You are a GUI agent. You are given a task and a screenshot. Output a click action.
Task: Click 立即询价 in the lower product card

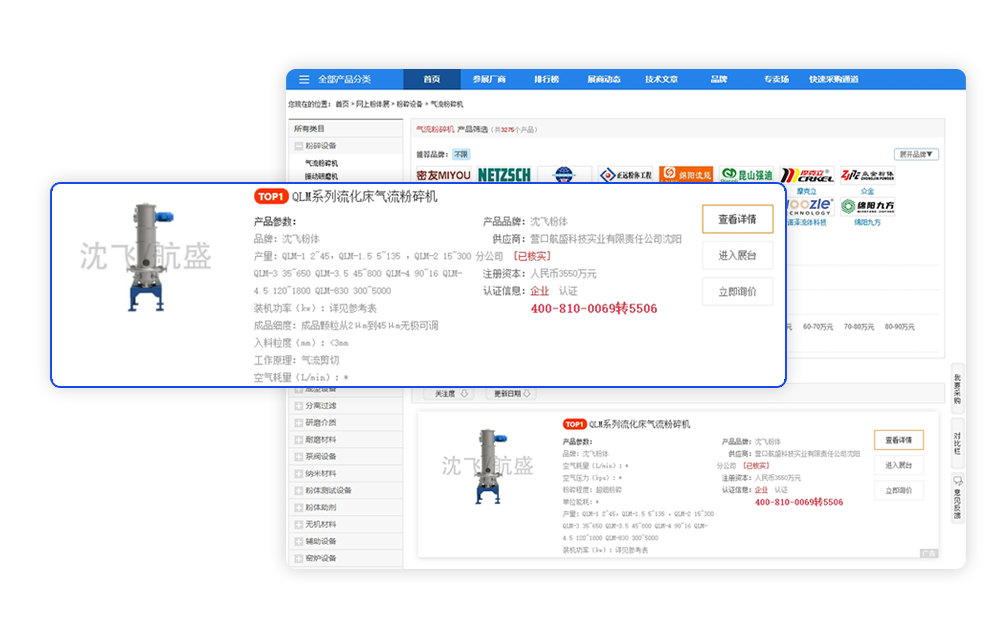[x=898, y=490]
